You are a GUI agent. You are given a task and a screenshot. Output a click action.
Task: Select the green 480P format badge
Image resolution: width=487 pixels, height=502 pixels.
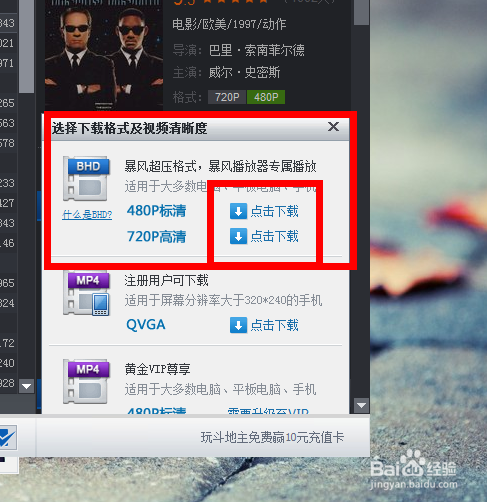pos(266,97)
